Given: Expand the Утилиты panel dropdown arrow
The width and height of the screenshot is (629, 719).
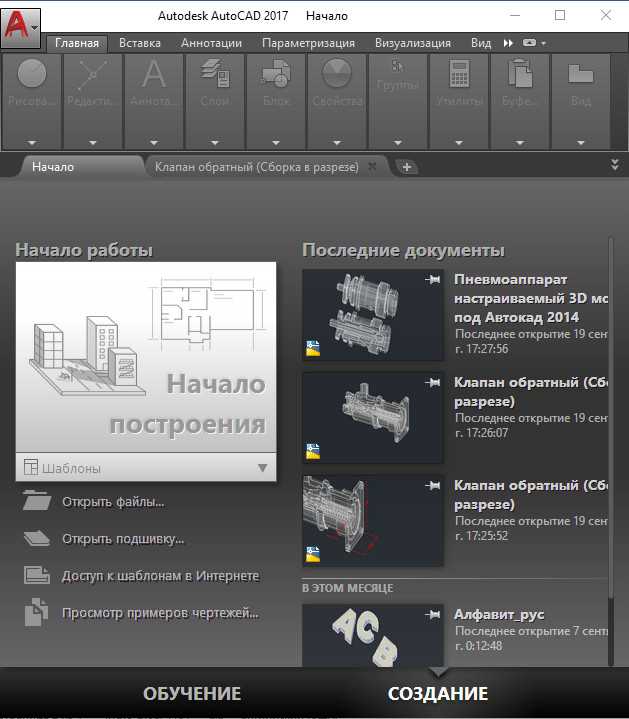Looking at the screenshot, I should (x=458, y=143).
